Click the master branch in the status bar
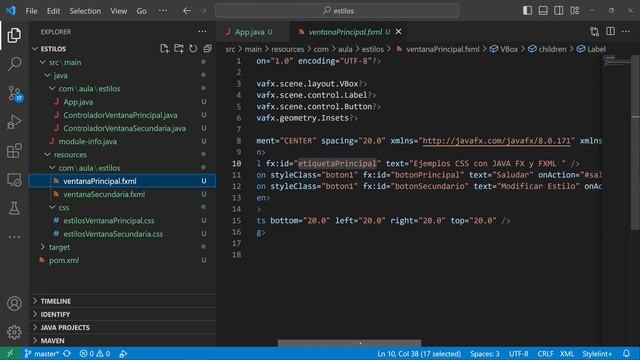The height and width of the screenshot is (360, 640). click(42, 353)
